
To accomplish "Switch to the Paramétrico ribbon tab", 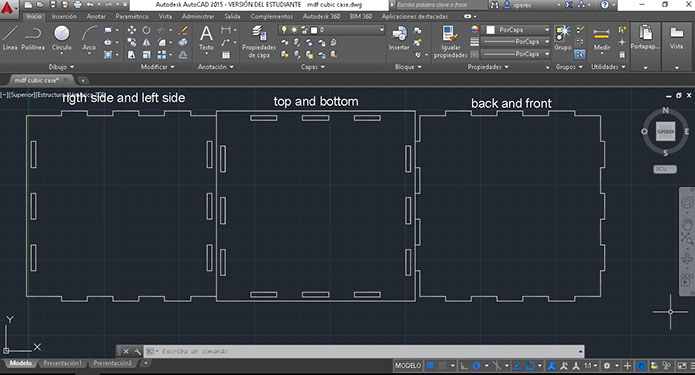I will point(132,16).
